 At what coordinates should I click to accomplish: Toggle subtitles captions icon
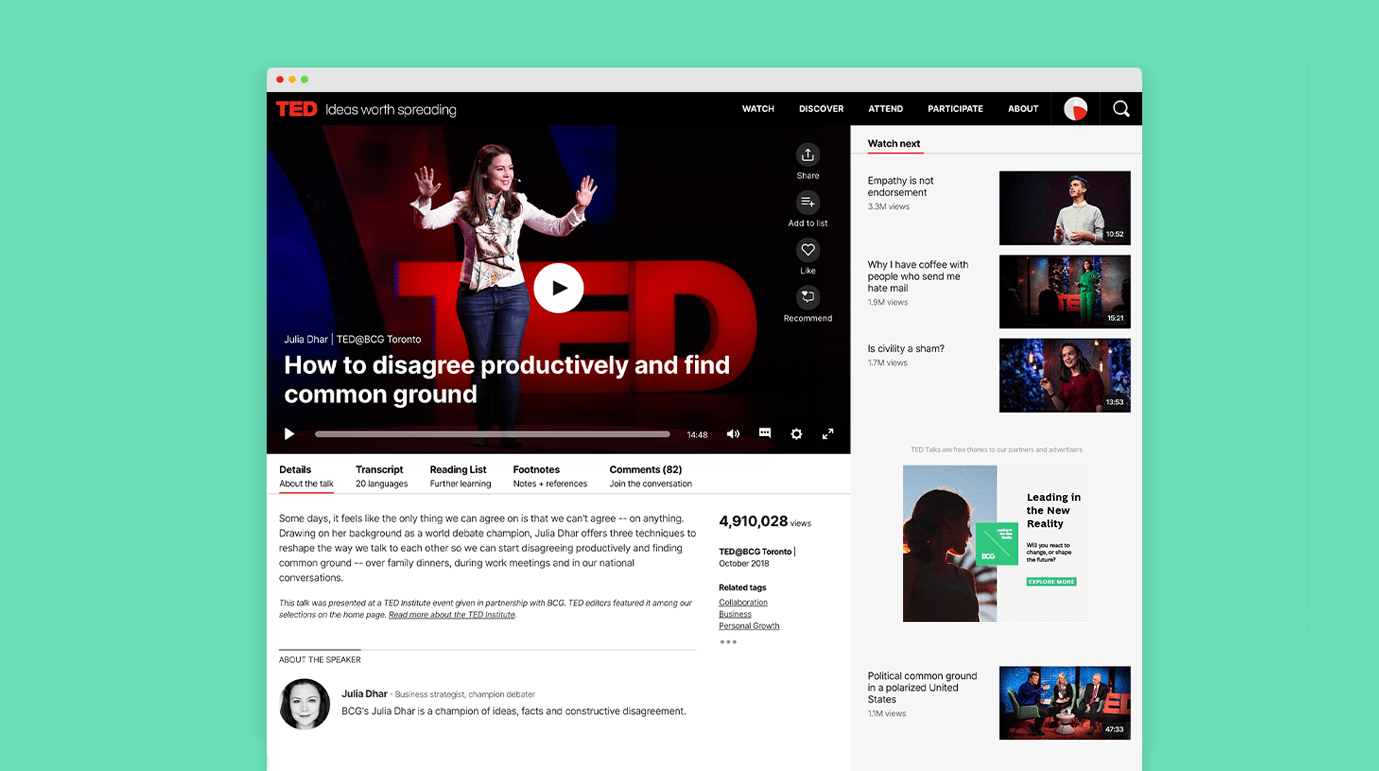[765, 433]
